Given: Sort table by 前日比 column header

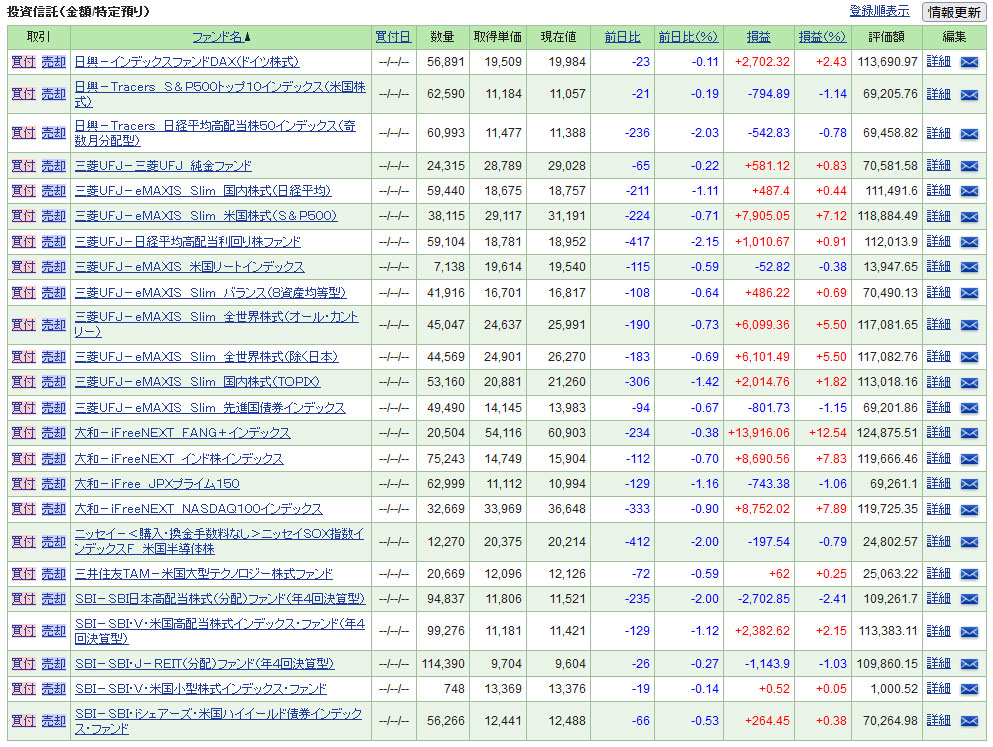Looking at the screenshot, I should pos(623,37).
